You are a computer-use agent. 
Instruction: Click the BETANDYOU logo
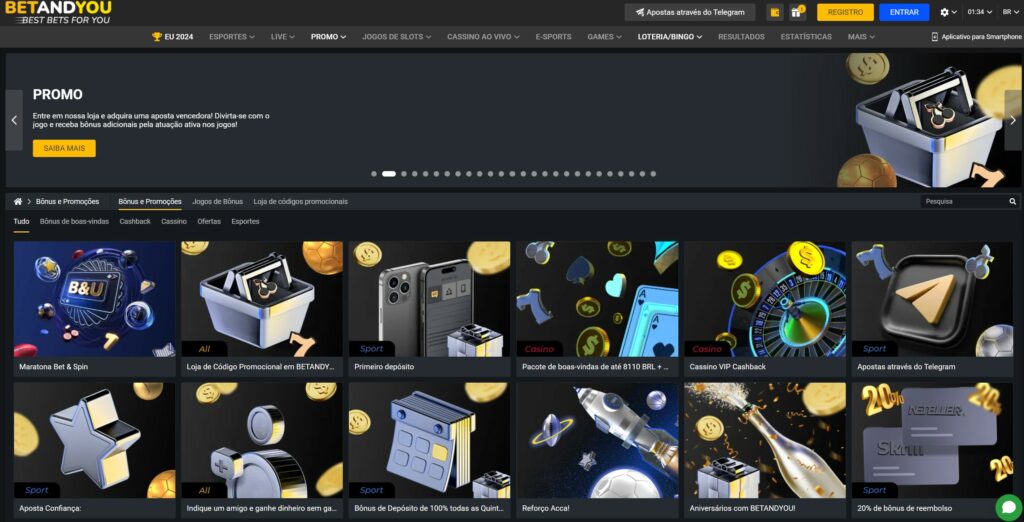point(58,12)
